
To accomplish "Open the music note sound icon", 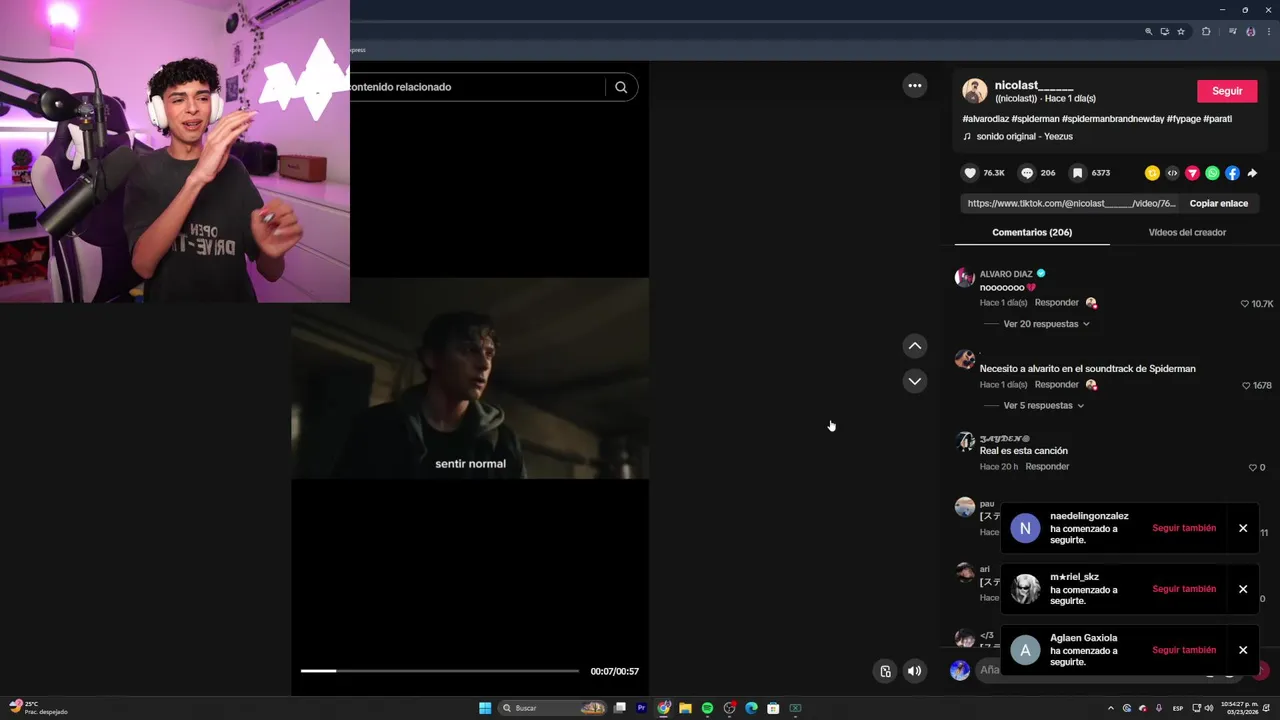I will point(967,136).
